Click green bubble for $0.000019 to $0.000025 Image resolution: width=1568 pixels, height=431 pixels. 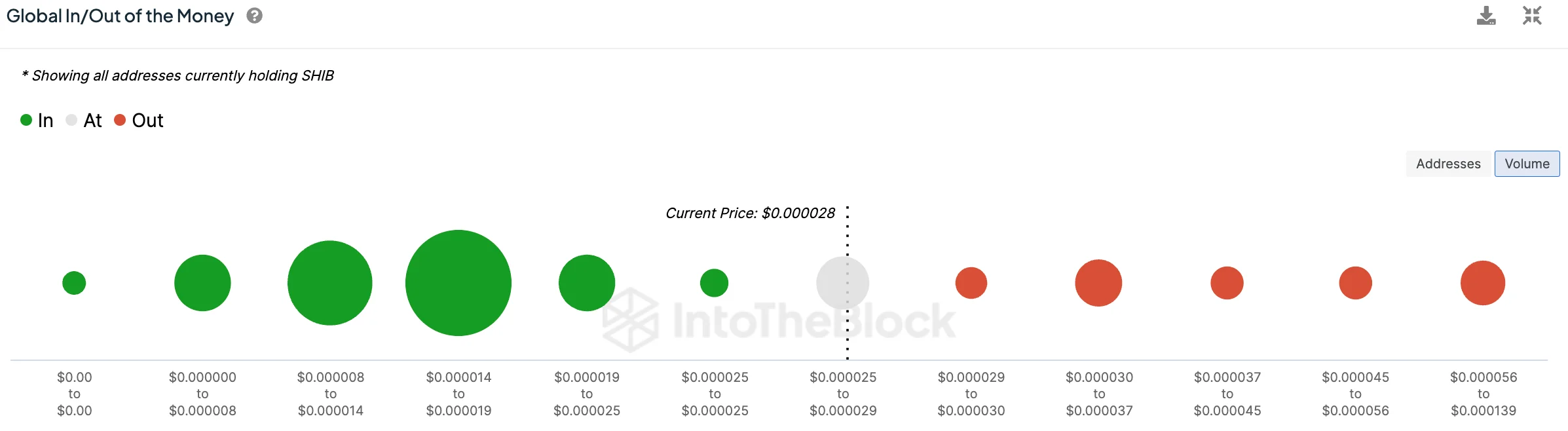(587, 283)
